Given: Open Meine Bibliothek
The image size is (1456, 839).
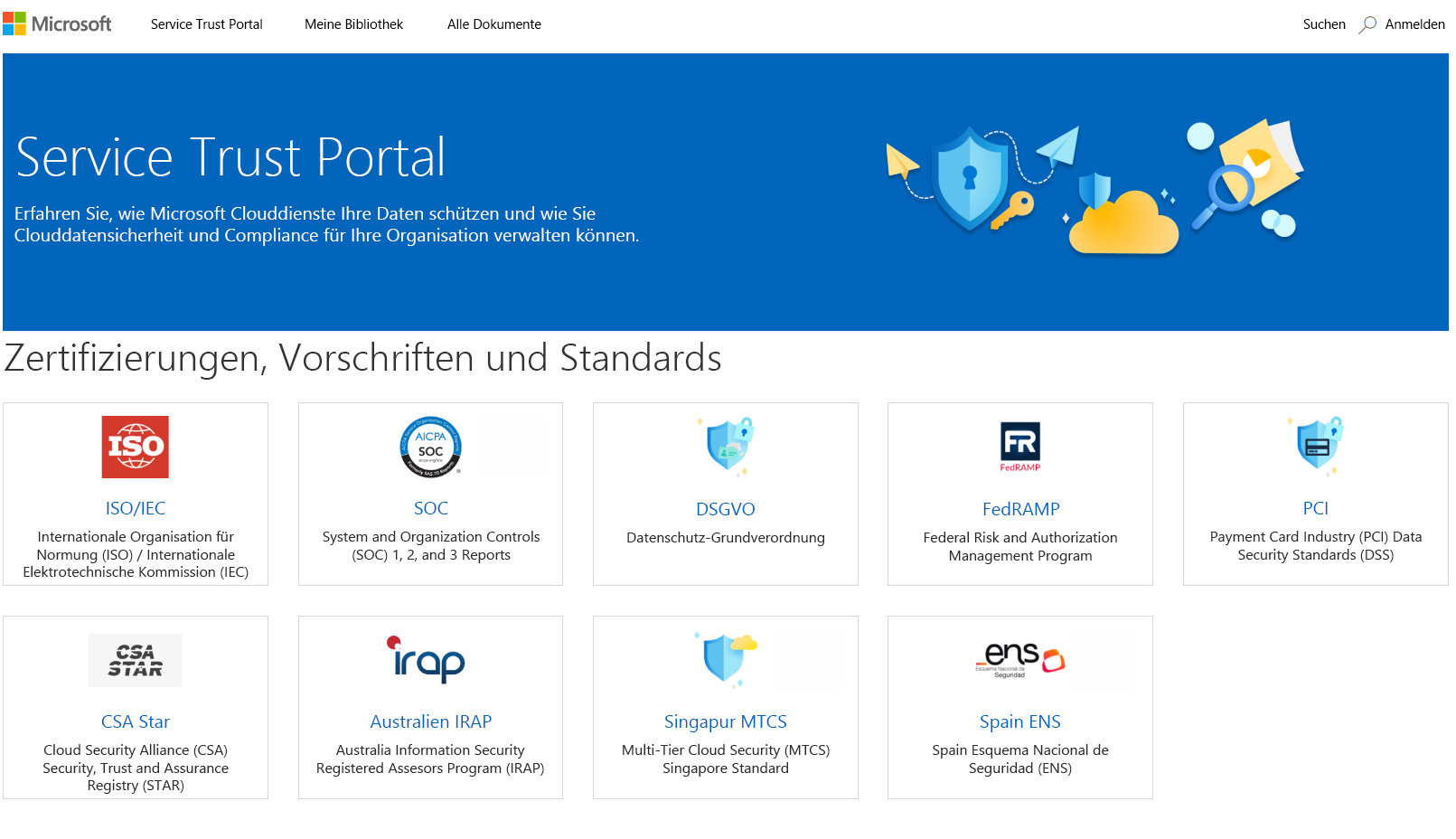Looking at the screenshot, I should (x=353, y=24).
